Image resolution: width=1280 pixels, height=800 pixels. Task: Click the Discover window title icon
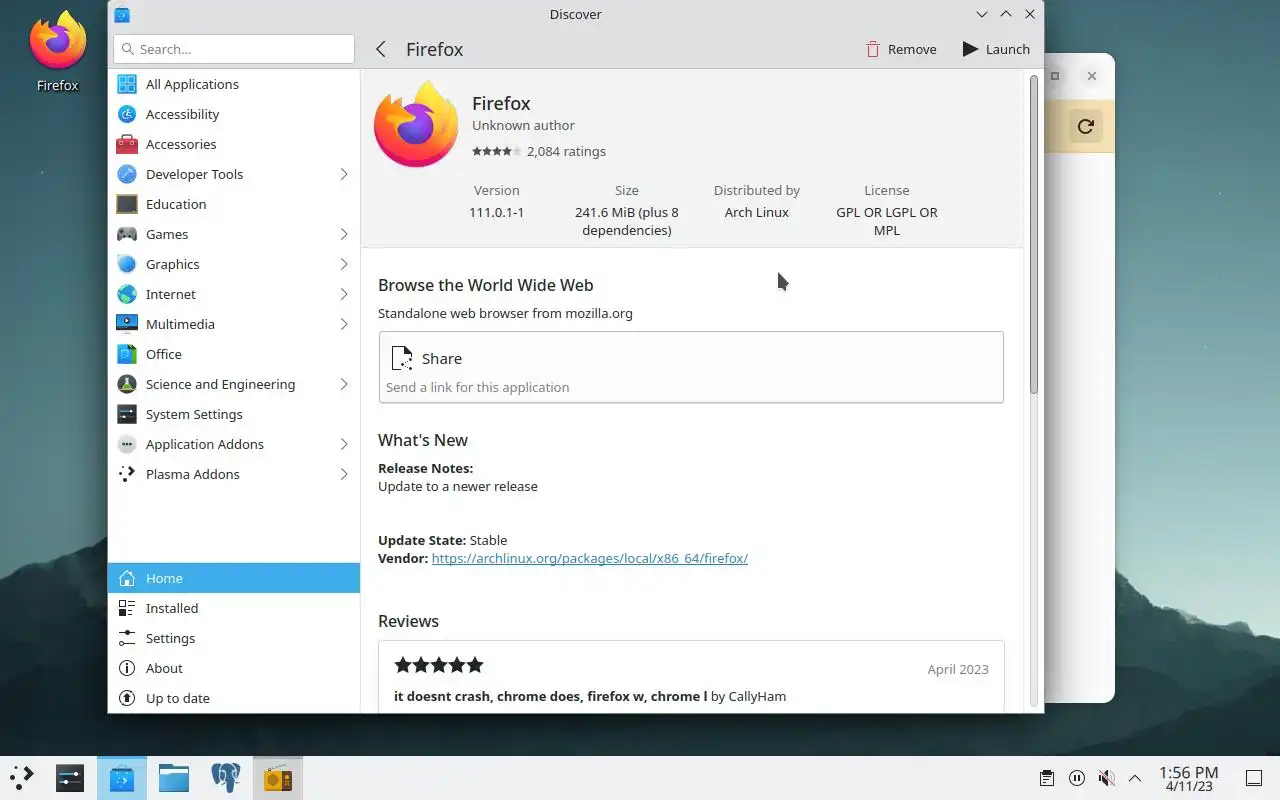tap(121, 14)
